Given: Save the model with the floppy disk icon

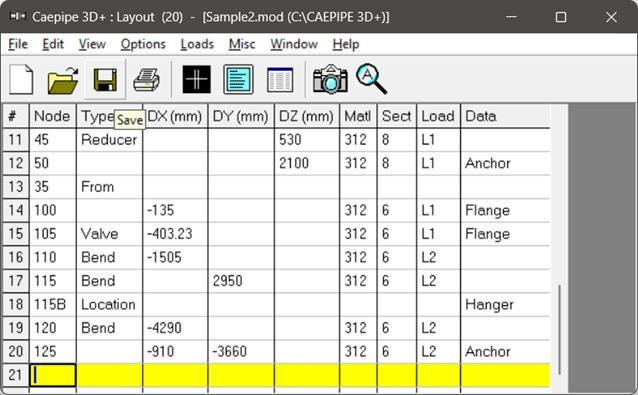Looking at the screenshot, I should coord(105,79).
